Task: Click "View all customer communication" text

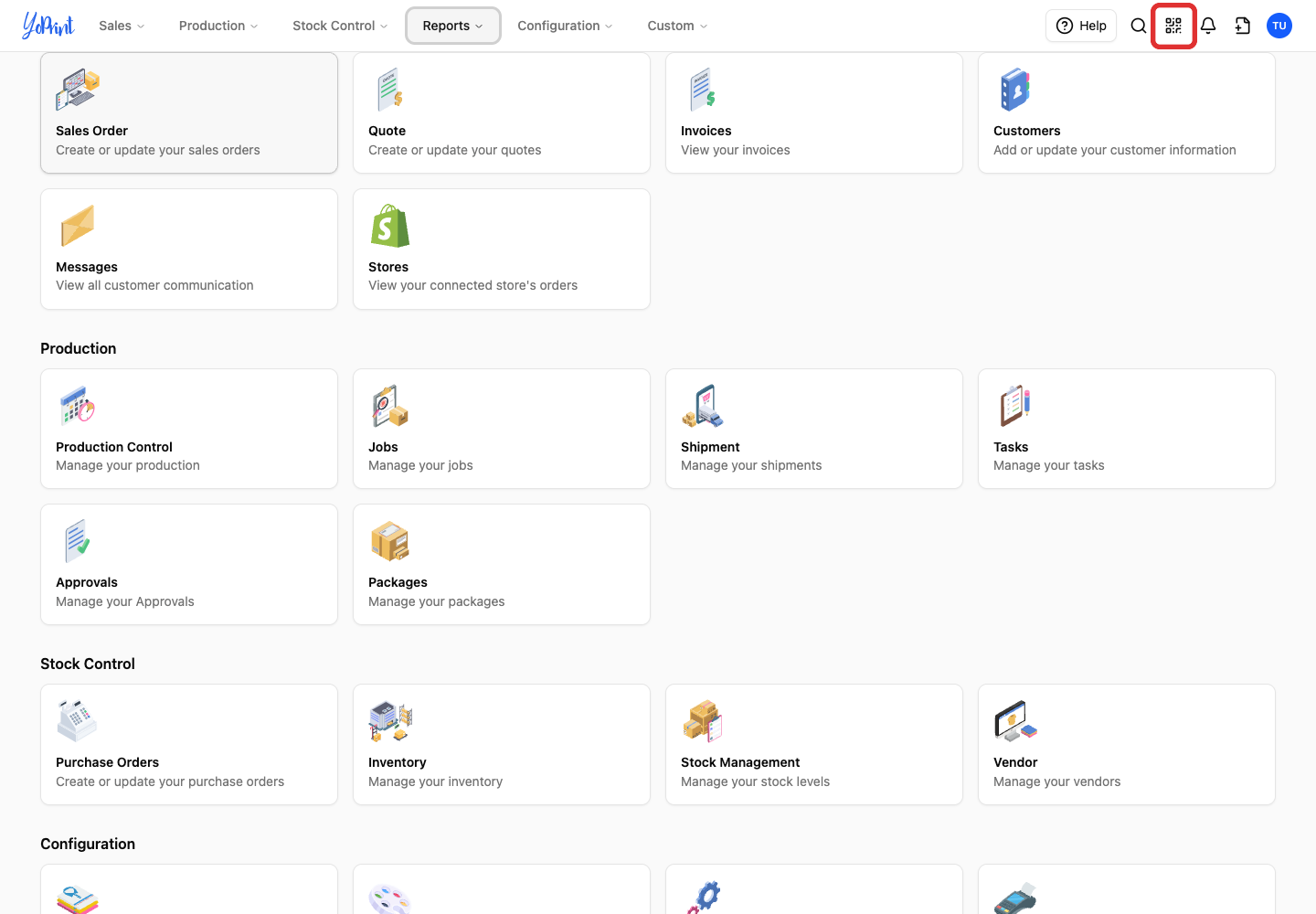Action: [x=154, y=285]
